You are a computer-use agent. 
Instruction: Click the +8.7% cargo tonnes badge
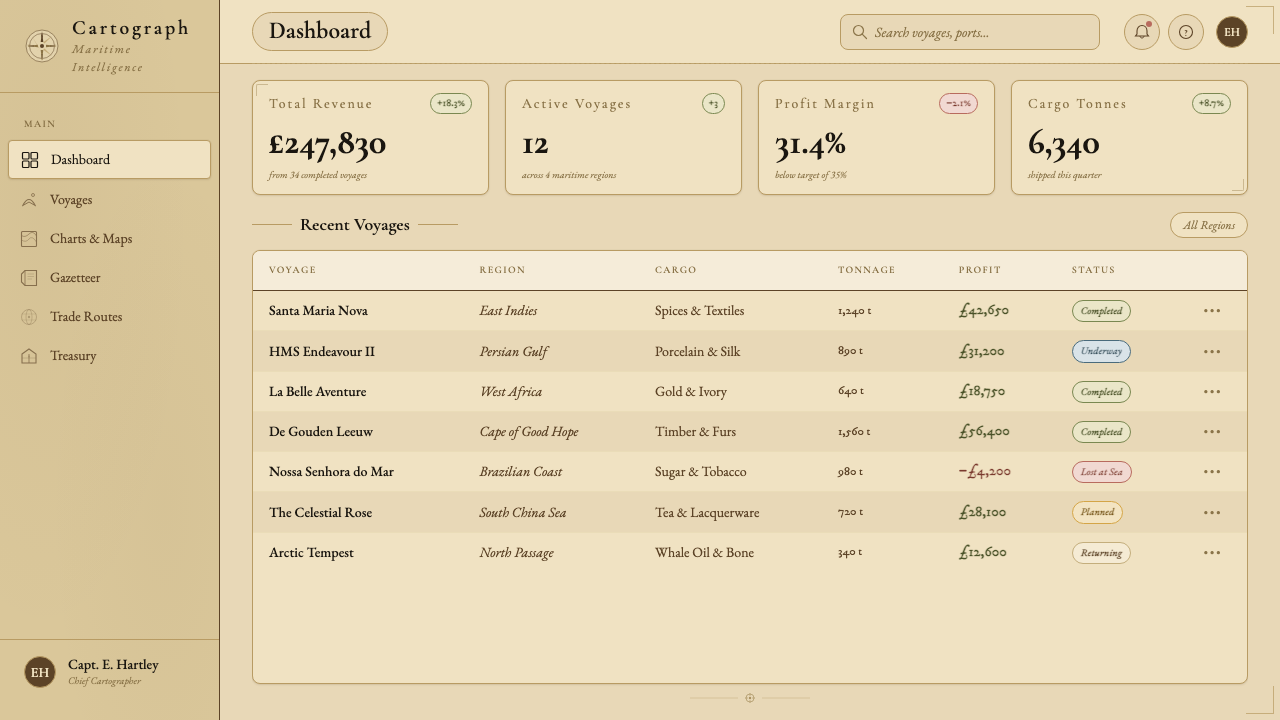click(1211, 104)
